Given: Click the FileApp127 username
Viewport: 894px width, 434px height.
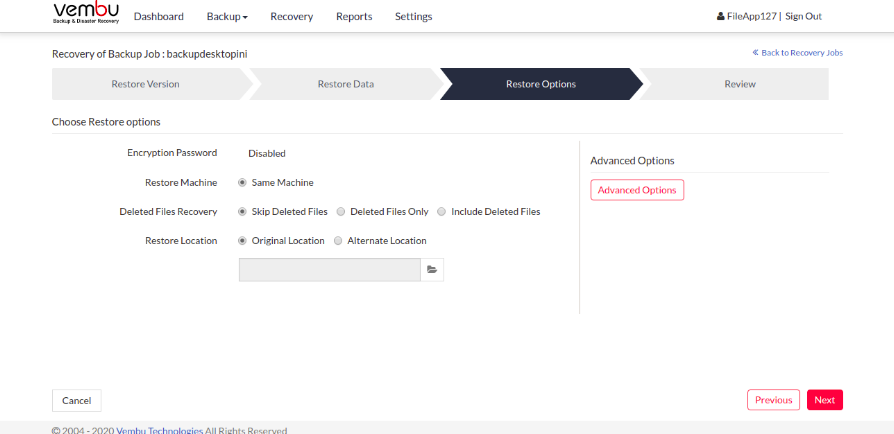Looking at the screenshot, I should click(x=751, y=17).
